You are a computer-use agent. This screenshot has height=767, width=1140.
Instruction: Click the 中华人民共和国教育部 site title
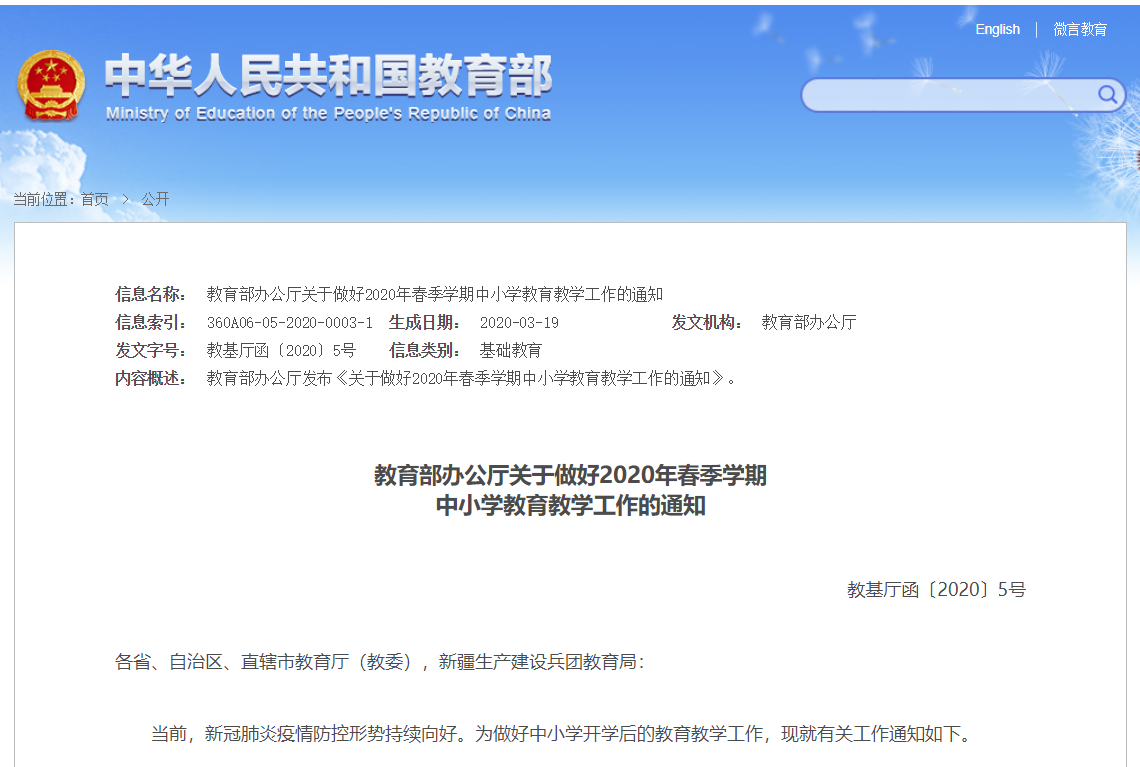[x=328, y=75]
